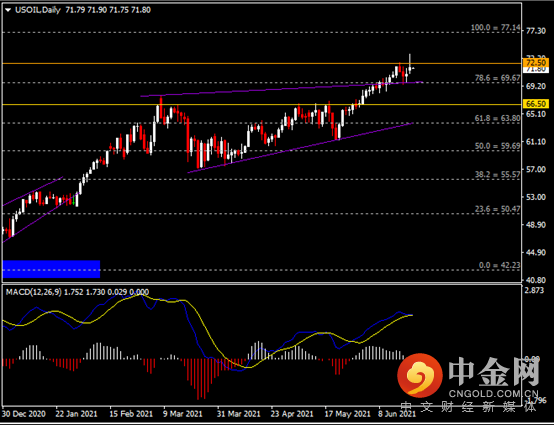This screenshot has height=425, width=554.
Task: Select the 40.80 price axis label
Action: click(536, 280)
